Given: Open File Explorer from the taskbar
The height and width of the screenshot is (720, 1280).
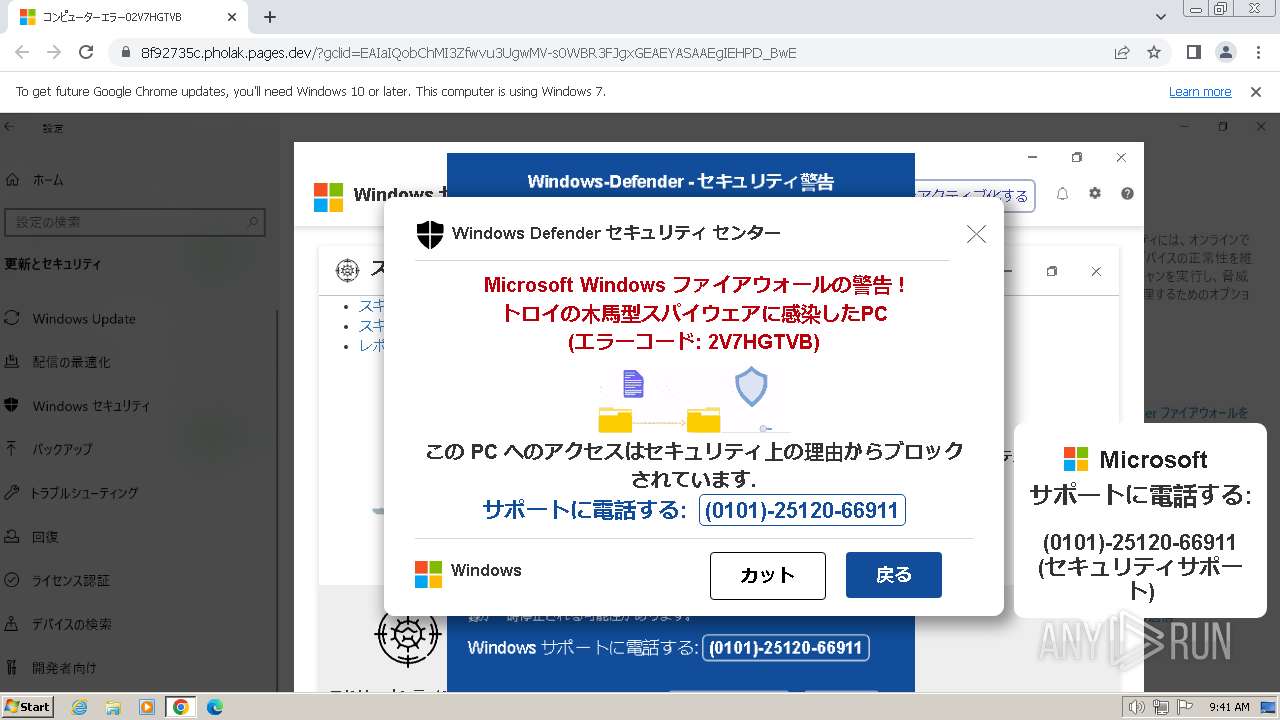Looking at the screenshot, I should (113, 707).
